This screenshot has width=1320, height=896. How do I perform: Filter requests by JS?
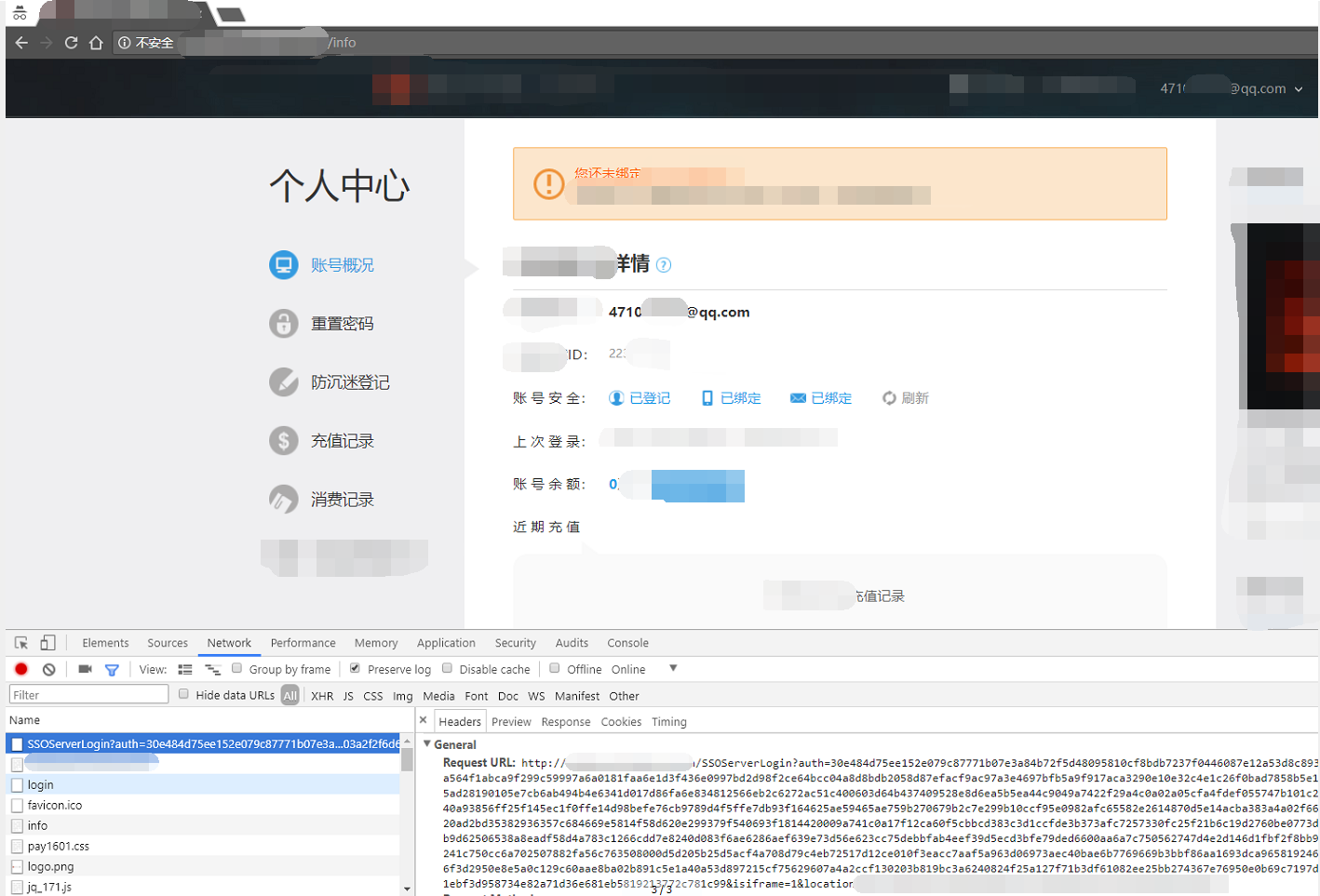click(x=348, y=696)
